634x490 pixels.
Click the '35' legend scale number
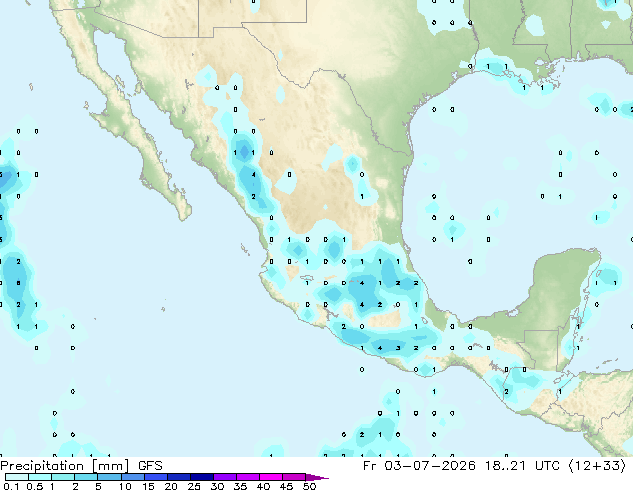coord(240,486)
